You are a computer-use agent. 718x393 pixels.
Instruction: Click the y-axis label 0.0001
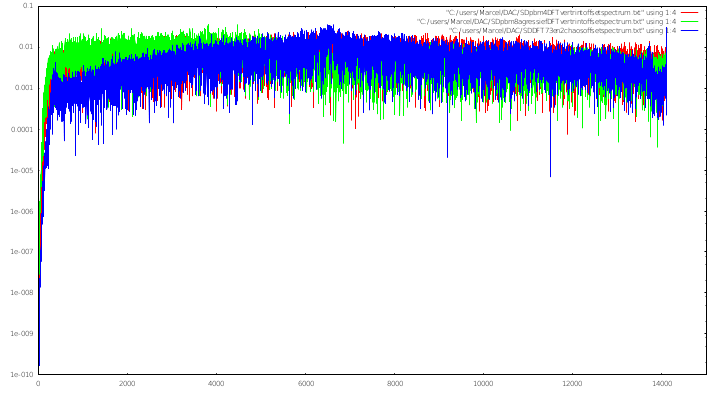tap(22, 130)
